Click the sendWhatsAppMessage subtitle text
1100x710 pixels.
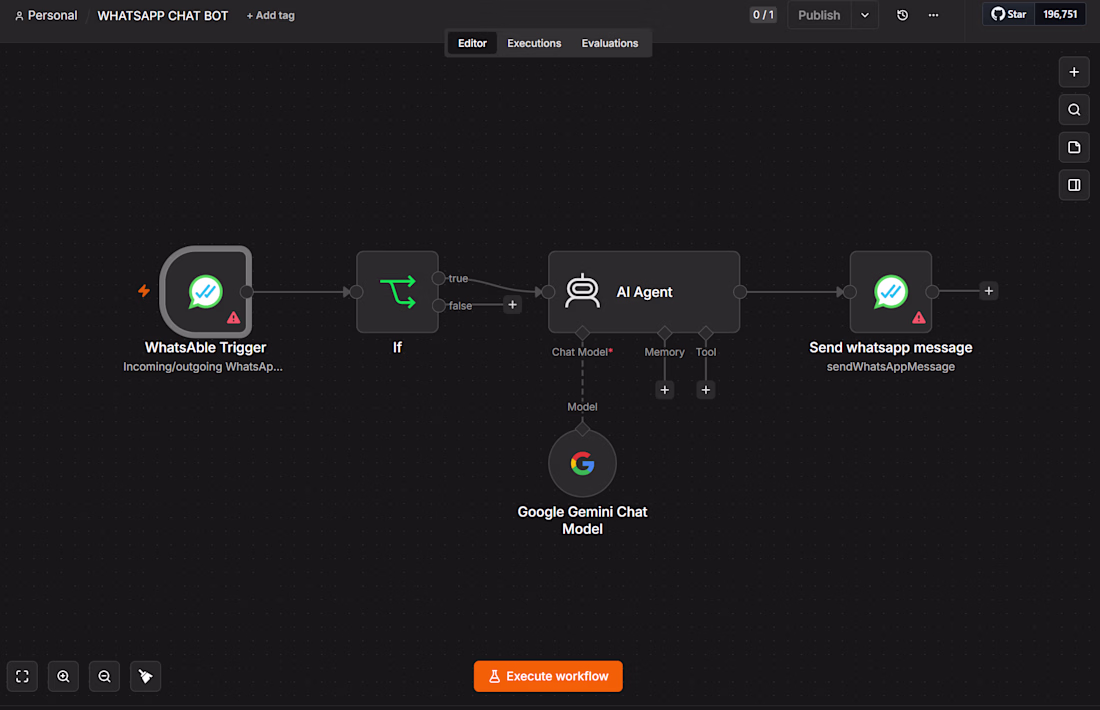[x=890, y=367]
